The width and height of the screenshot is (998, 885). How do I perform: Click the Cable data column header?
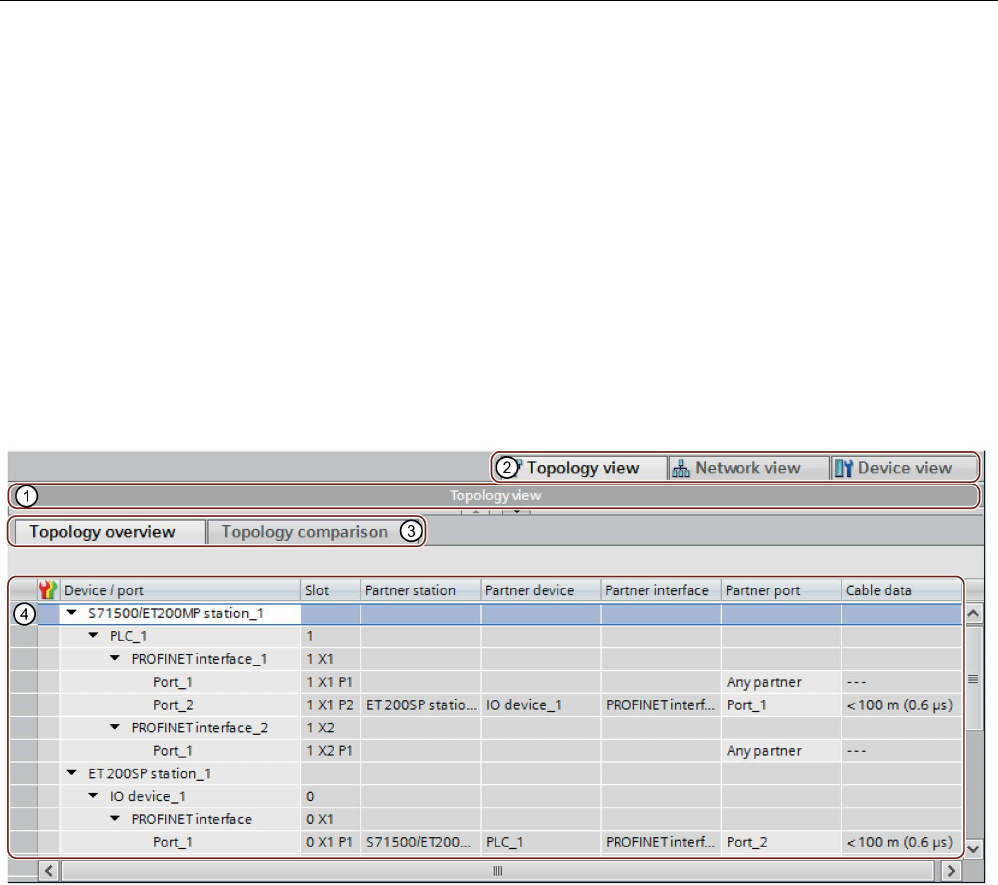(x=901, y=590)
